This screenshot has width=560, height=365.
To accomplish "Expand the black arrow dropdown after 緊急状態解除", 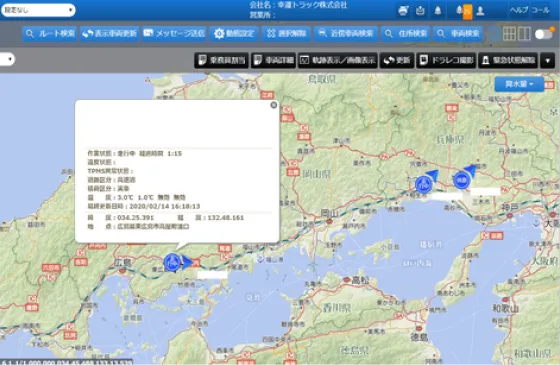I will (548, 60).
